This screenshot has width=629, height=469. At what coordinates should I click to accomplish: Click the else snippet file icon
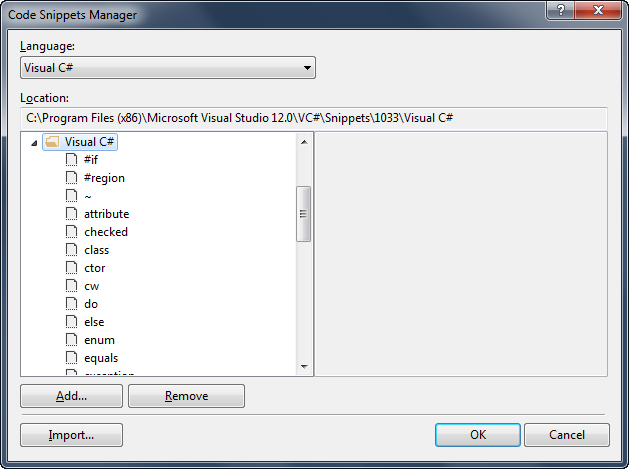tap(71, 322)
